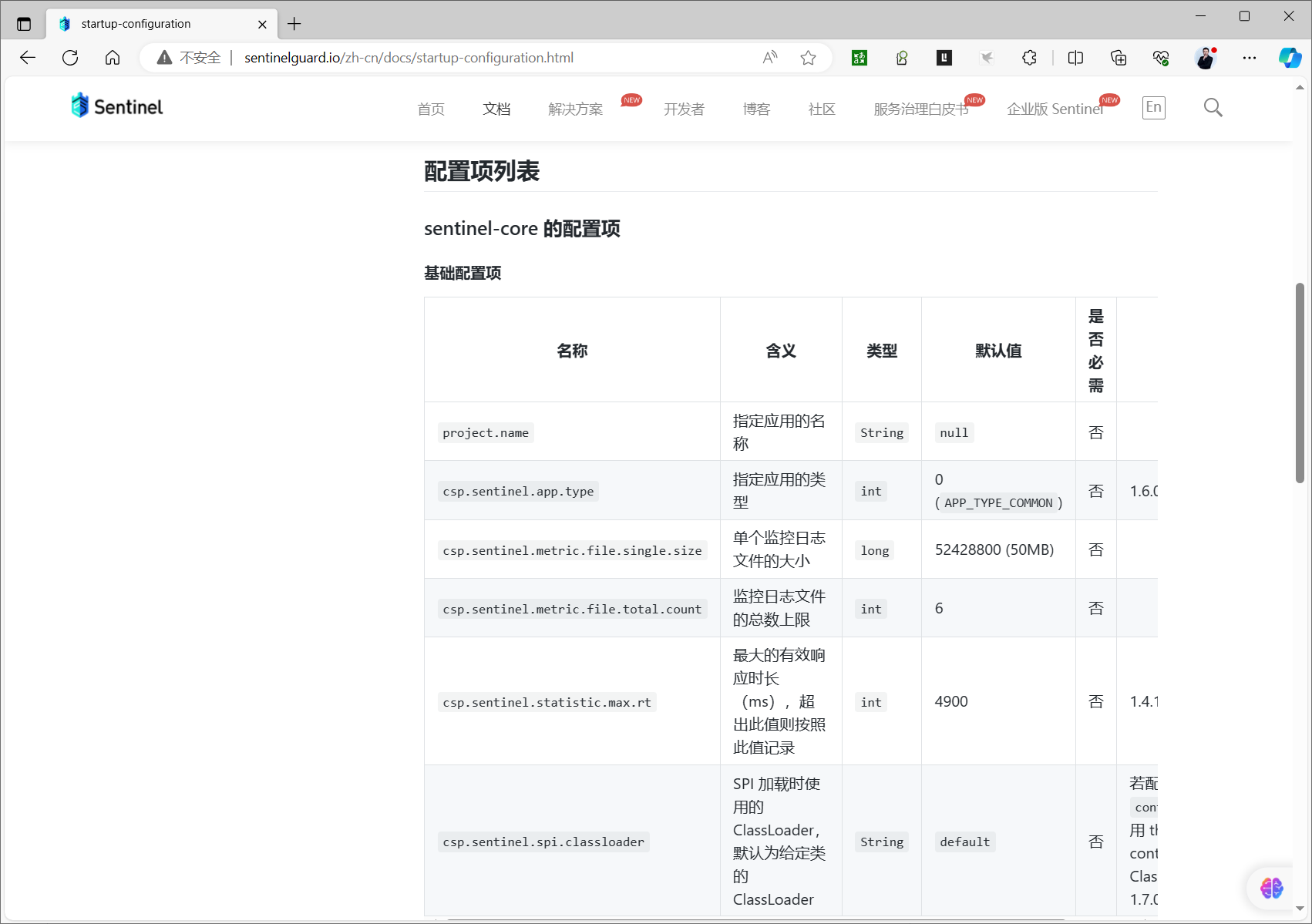Open the green Excel-like extension icon
Viewport: 1312px width, 924px height.
pyautogui.click(x=860, y=58)
